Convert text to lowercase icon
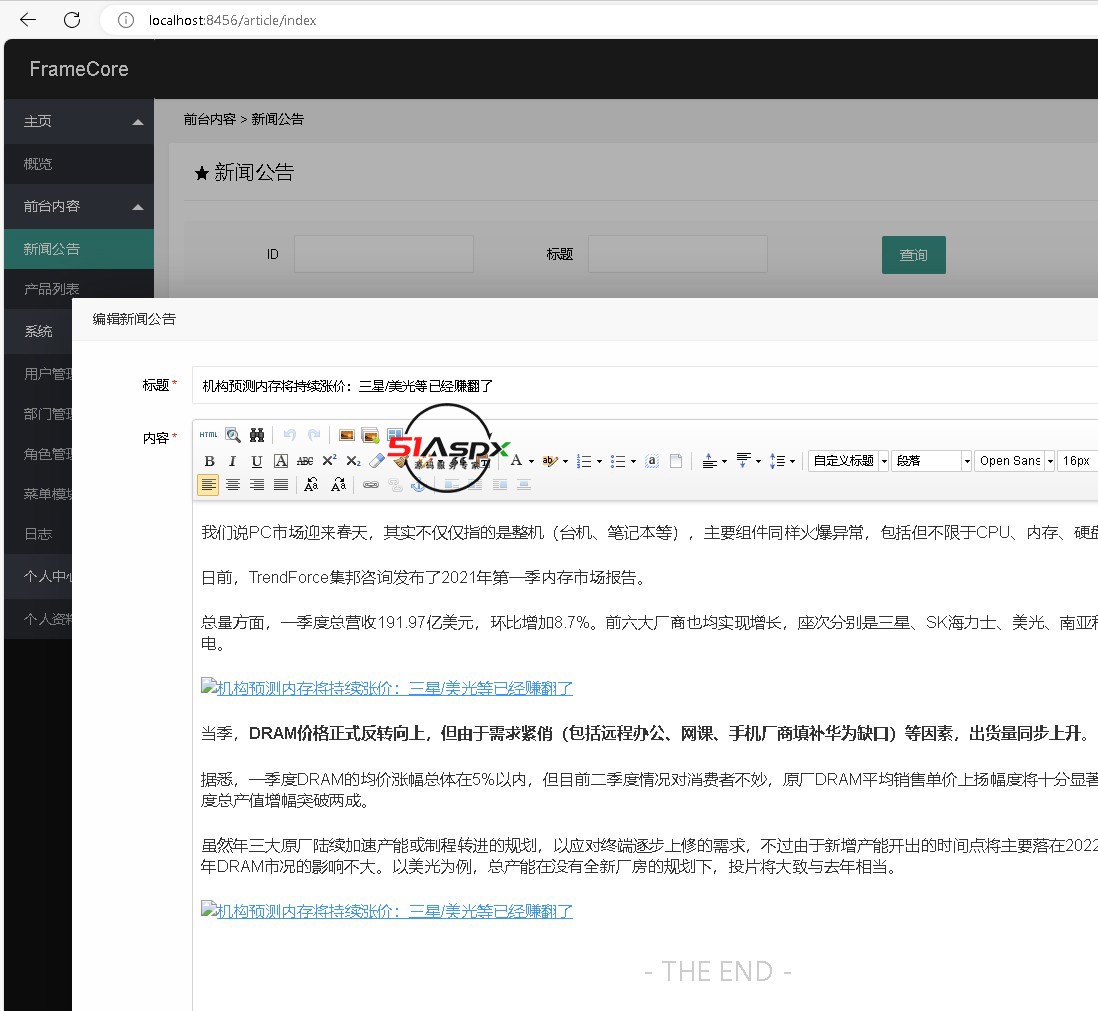The width and height of the screenshot is (1098, 1011). click(x=338, y=484)
